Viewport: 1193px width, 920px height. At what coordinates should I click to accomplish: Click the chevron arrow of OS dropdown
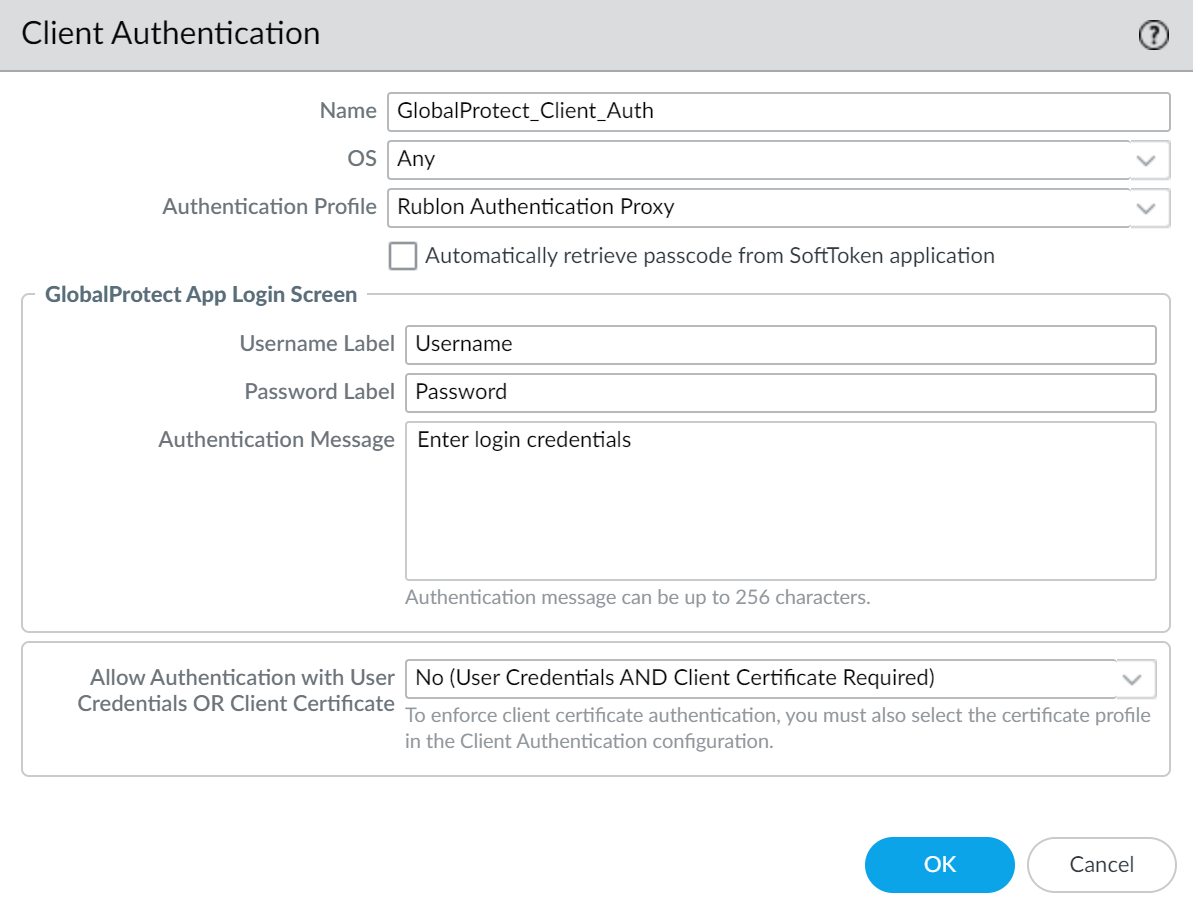click(x=1146, y=160)
